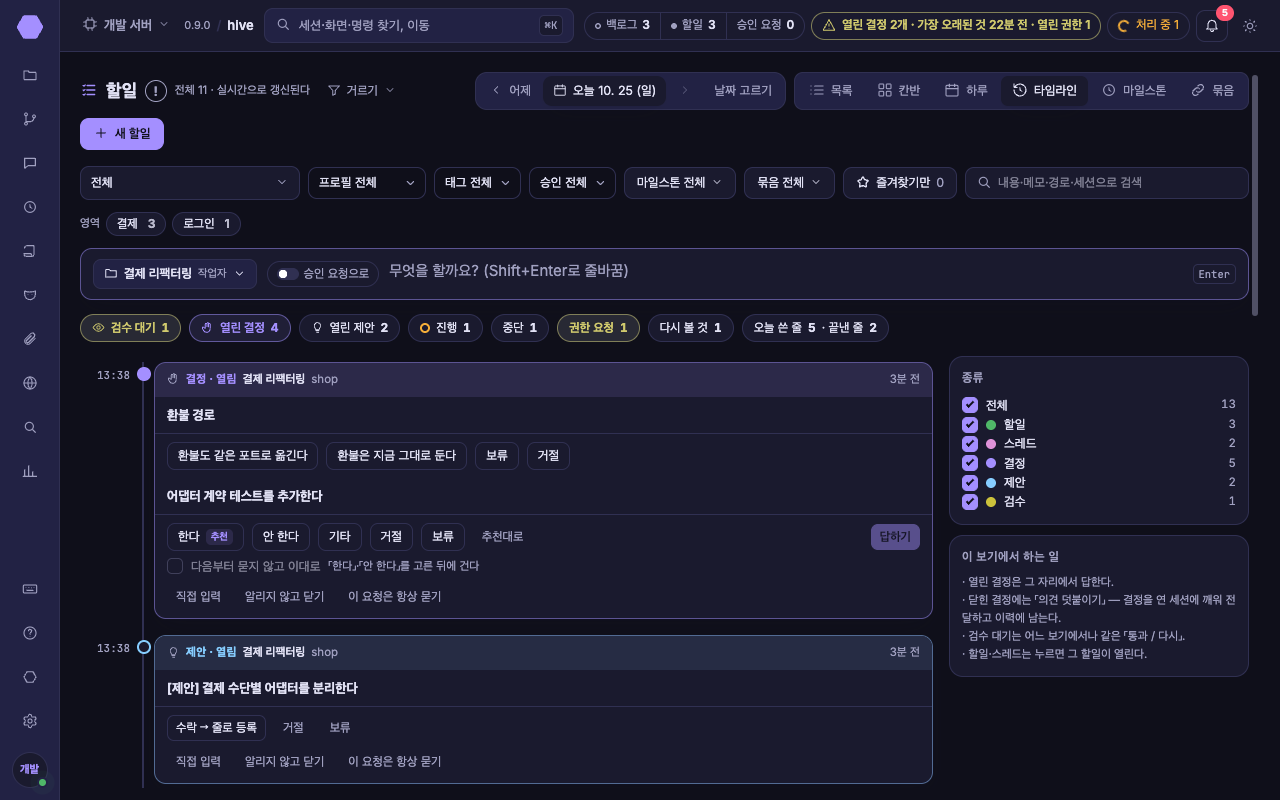Open the bar chart statistics icon

pos(30,471)
